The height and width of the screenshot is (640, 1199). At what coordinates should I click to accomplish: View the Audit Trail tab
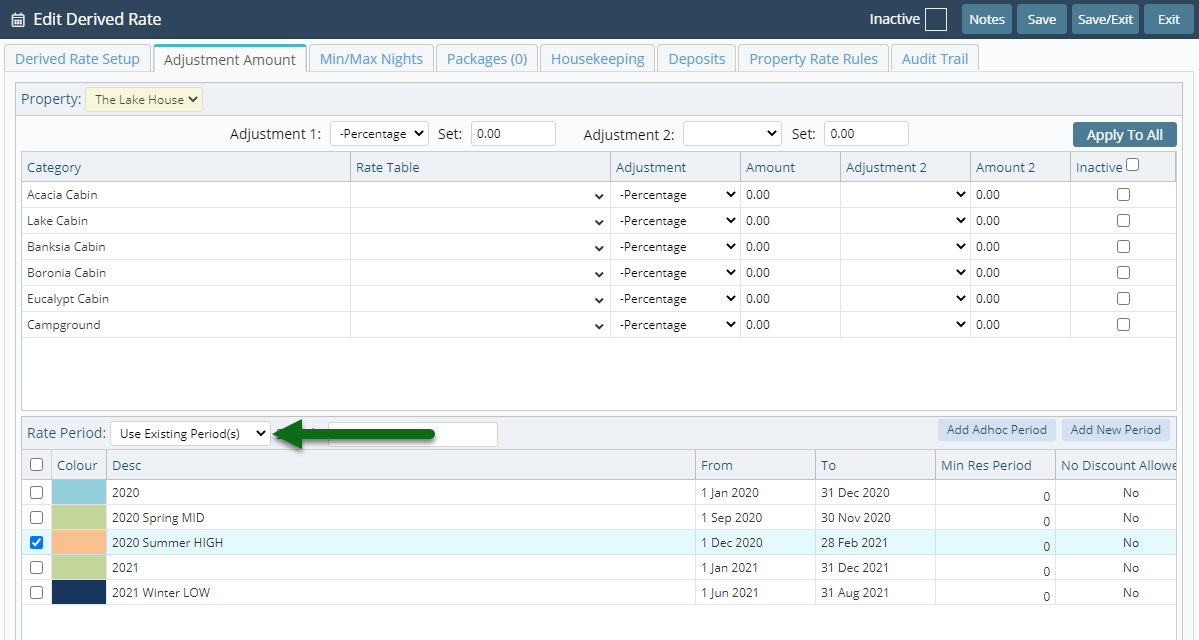pyautogui.click(x=934, y=59)
